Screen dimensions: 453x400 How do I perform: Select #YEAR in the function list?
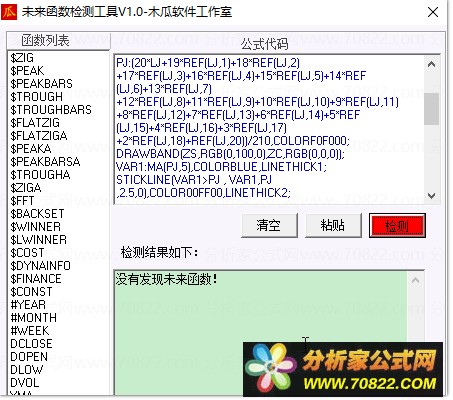tap(28, 305)
